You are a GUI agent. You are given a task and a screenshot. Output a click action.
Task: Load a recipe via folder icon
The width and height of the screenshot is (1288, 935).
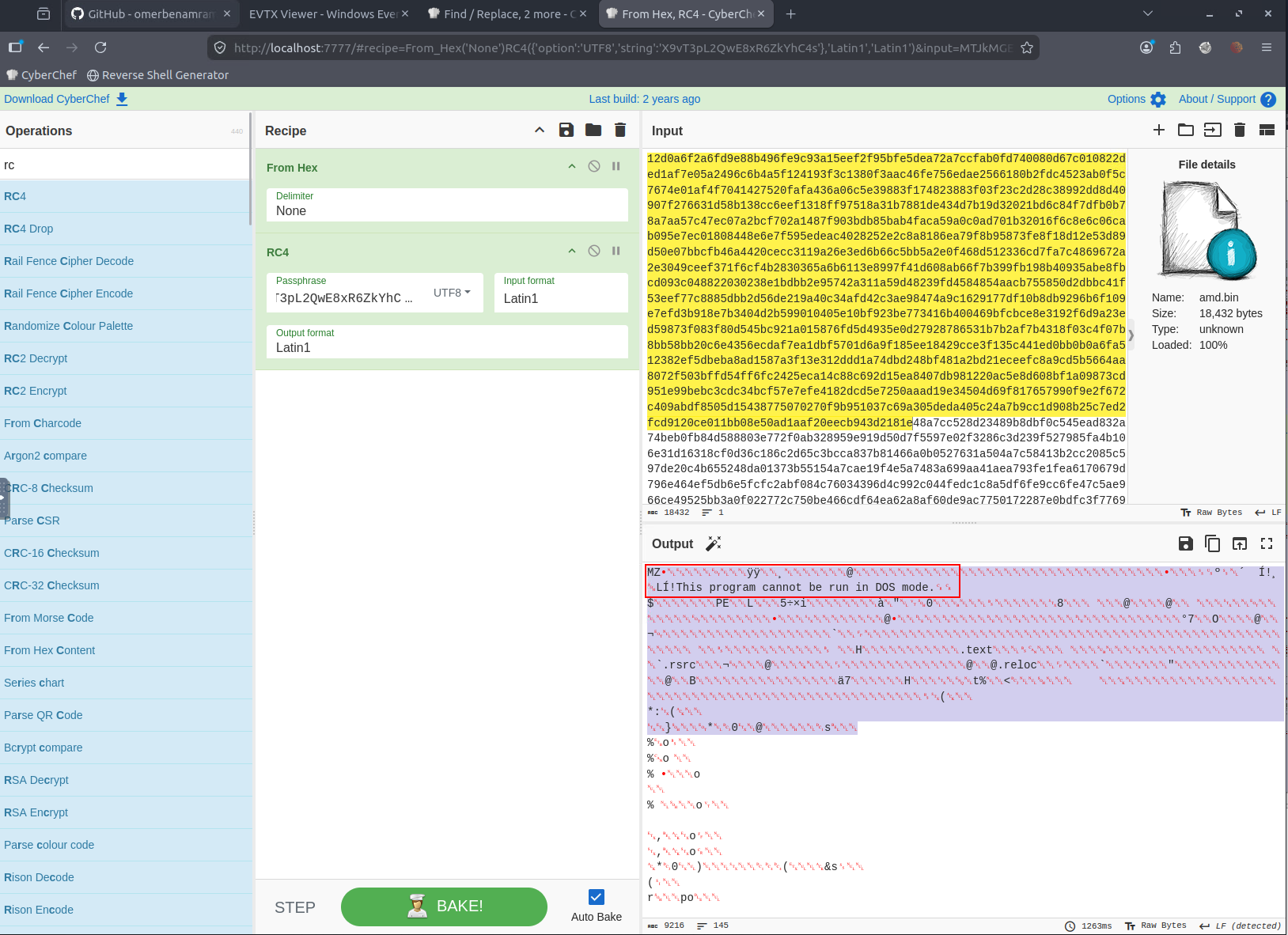point(593,131)
